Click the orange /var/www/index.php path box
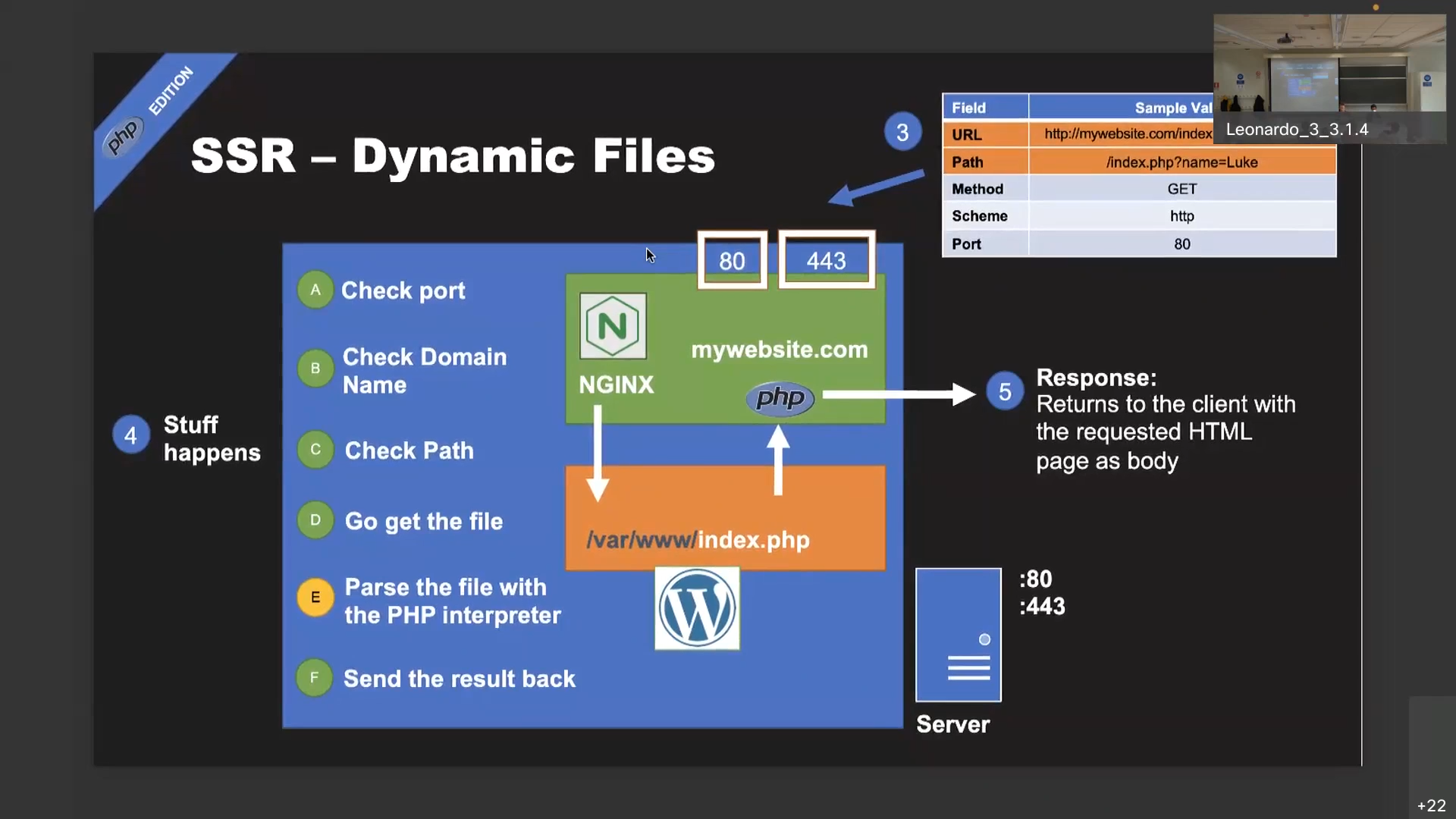1456x819 pixels. [x=725, y=519]
